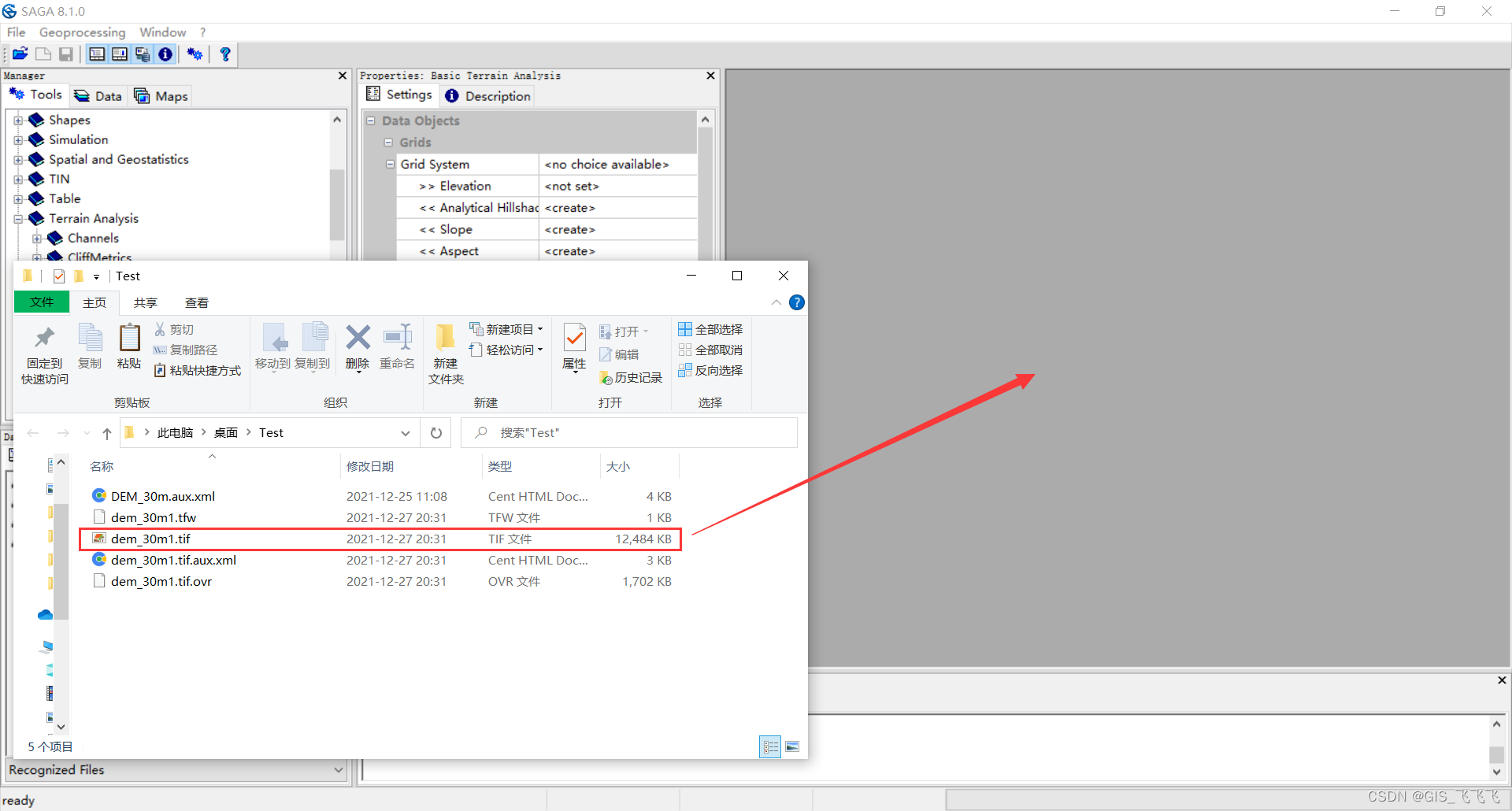
Task: Open the Window menu in SAGA
Action: 163,32
